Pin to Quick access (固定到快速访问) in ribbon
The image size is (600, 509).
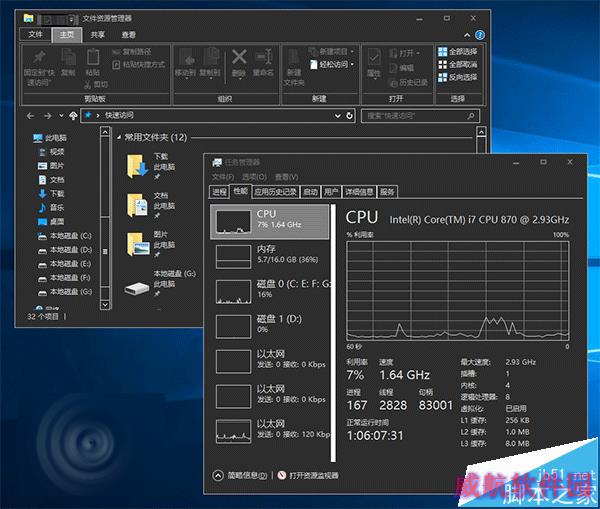[x=39, y=67]
